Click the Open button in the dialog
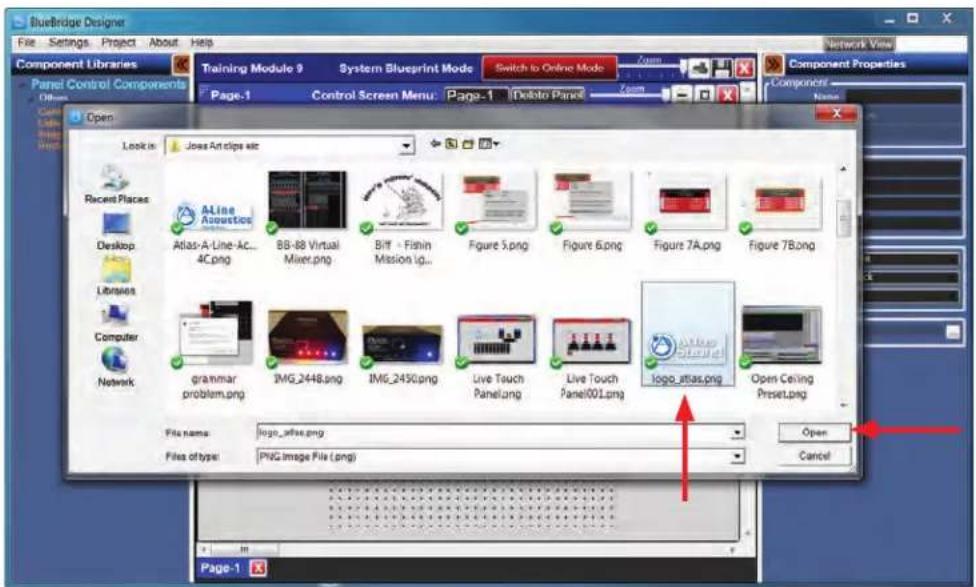 coord(814,432)
